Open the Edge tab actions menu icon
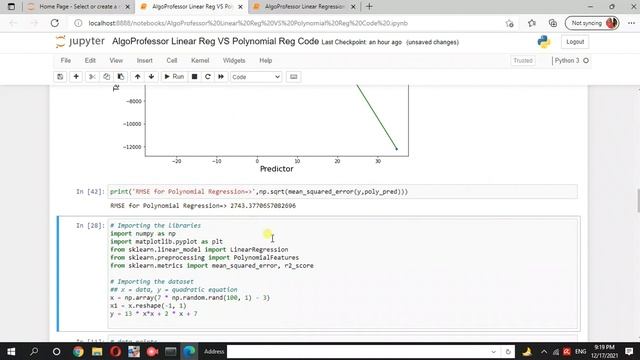640x360 pixels. (x=11, y=7)
